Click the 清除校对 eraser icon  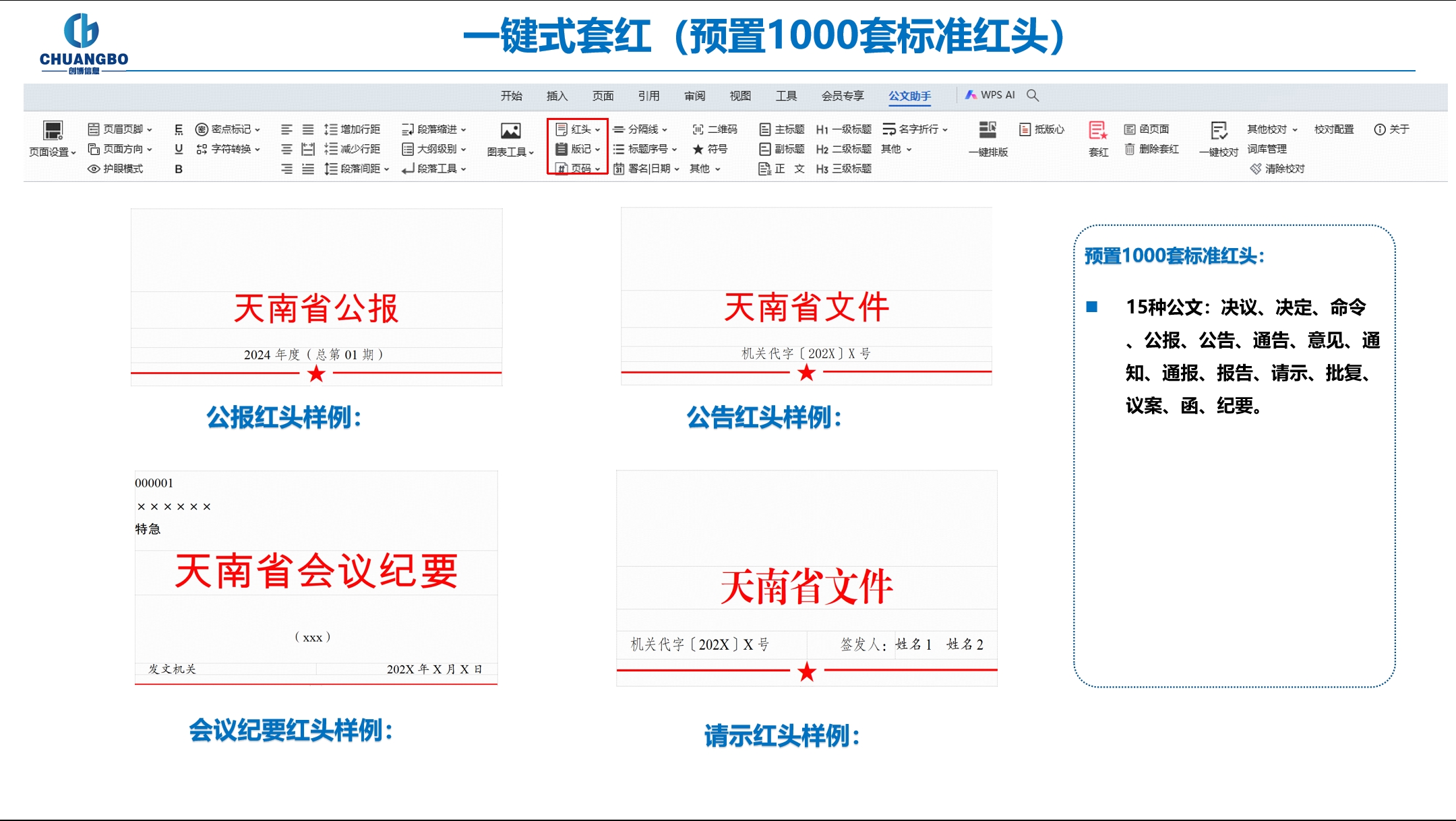point(1255,169)
